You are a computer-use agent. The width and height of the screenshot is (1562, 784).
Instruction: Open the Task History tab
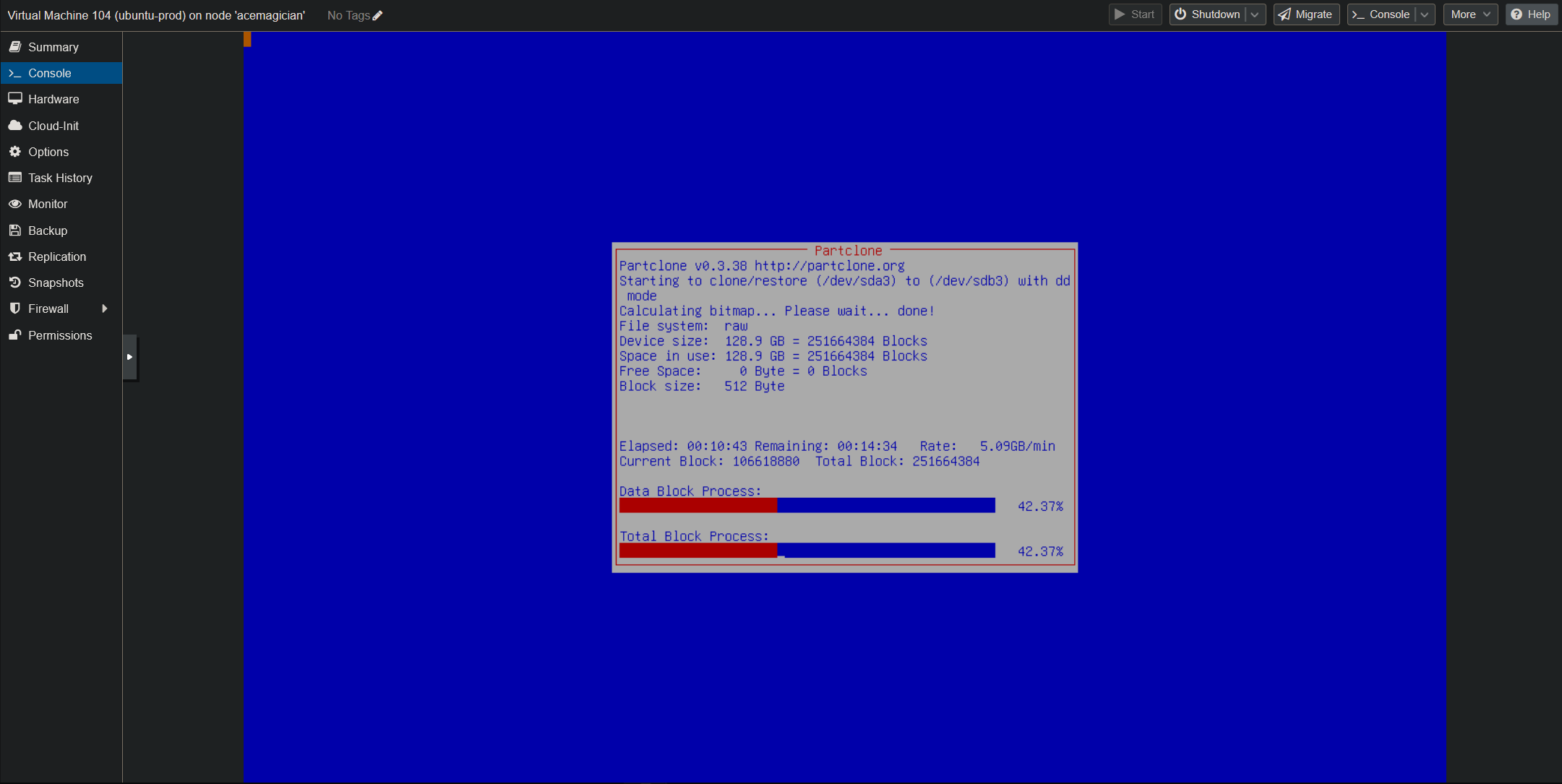click(x=60, y=178)
